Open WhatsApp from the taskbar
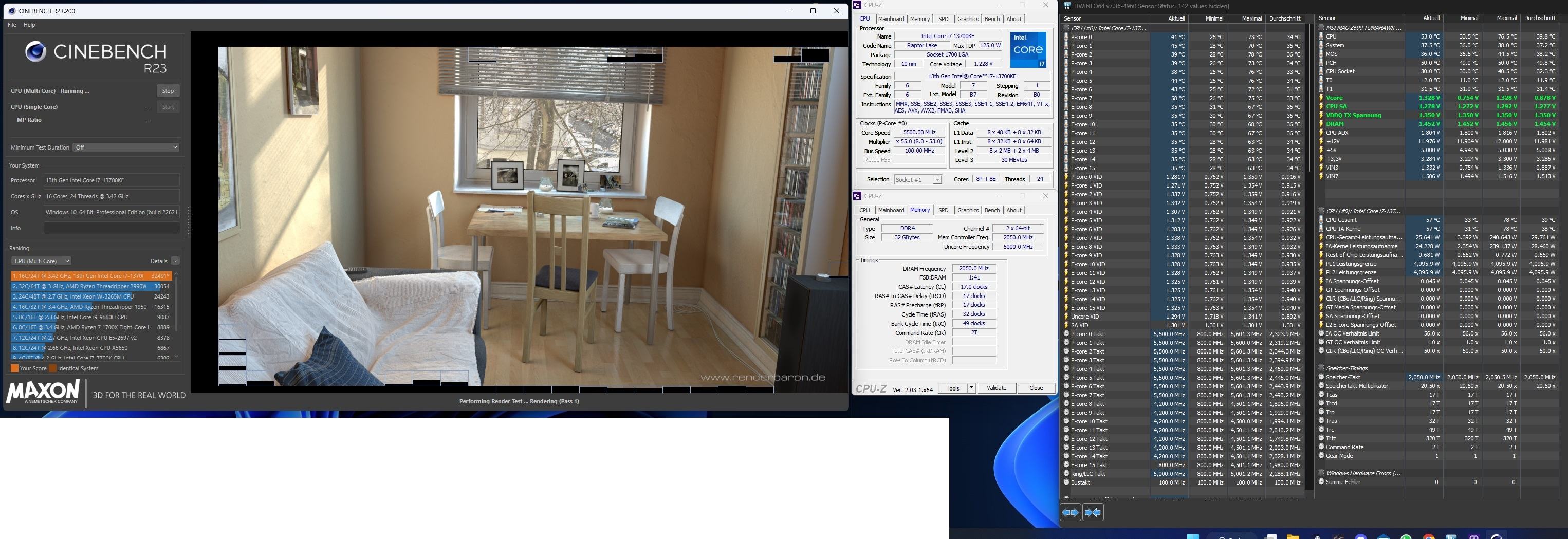The width and height of the screenshot is (1568, 539). point(1406,536)
